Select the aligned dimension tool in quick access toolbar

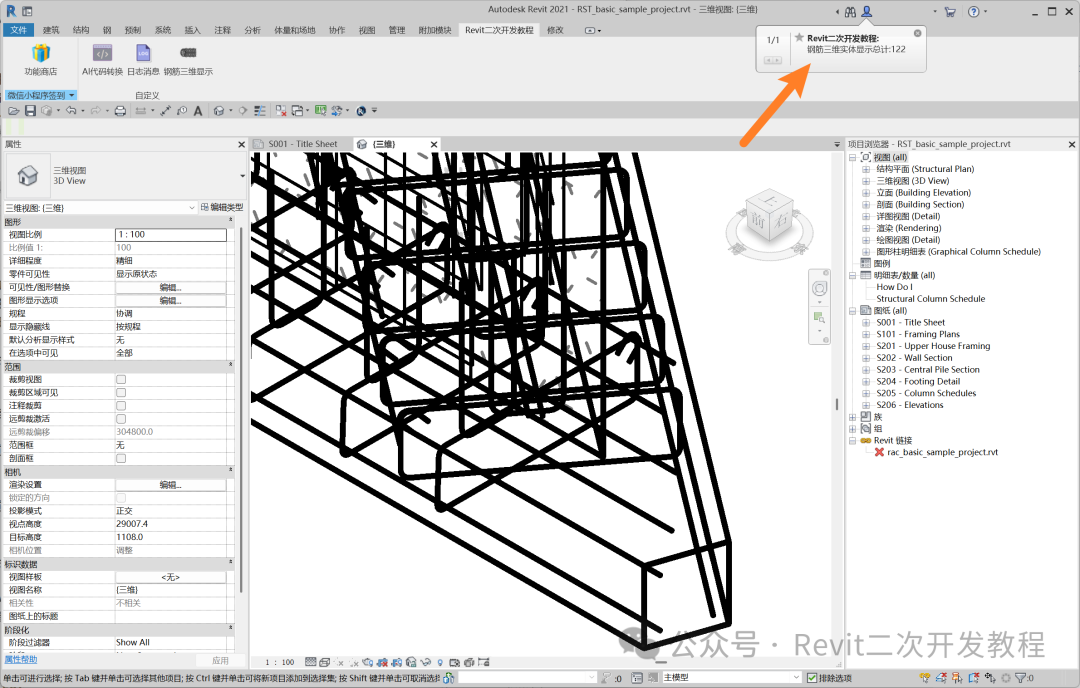click(165, 111)
